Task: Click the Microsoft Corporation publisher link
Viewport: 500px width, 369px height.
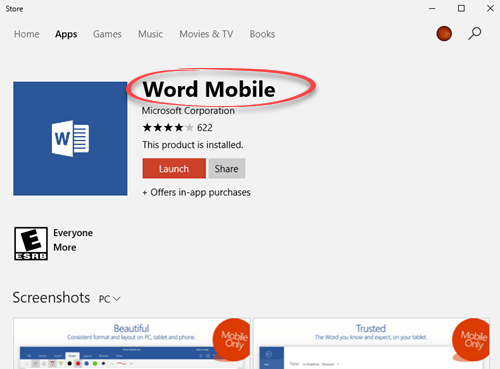Action: pyautogui.click(x=188, y=111)
